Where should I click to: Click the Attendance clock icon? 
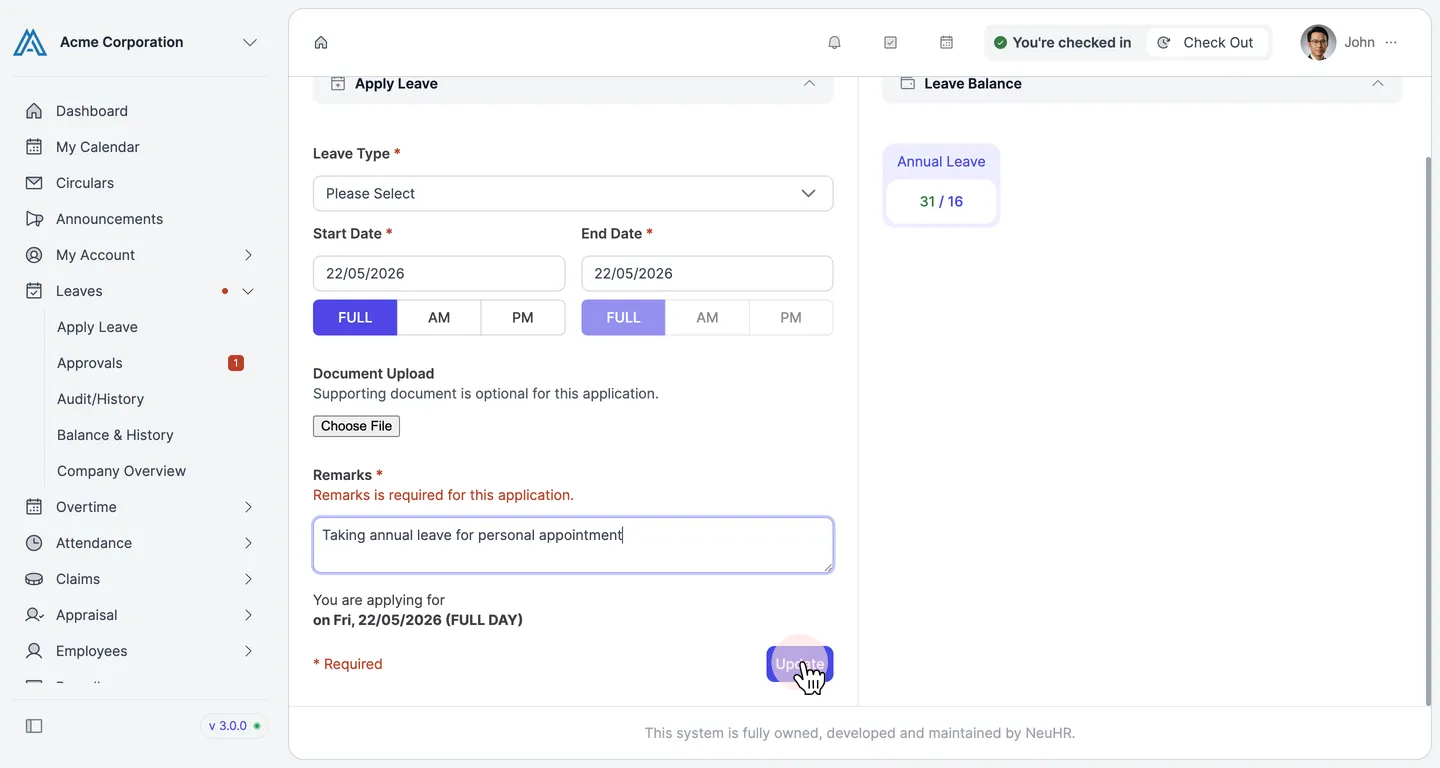pyautogui.click(x=34, y=543)
